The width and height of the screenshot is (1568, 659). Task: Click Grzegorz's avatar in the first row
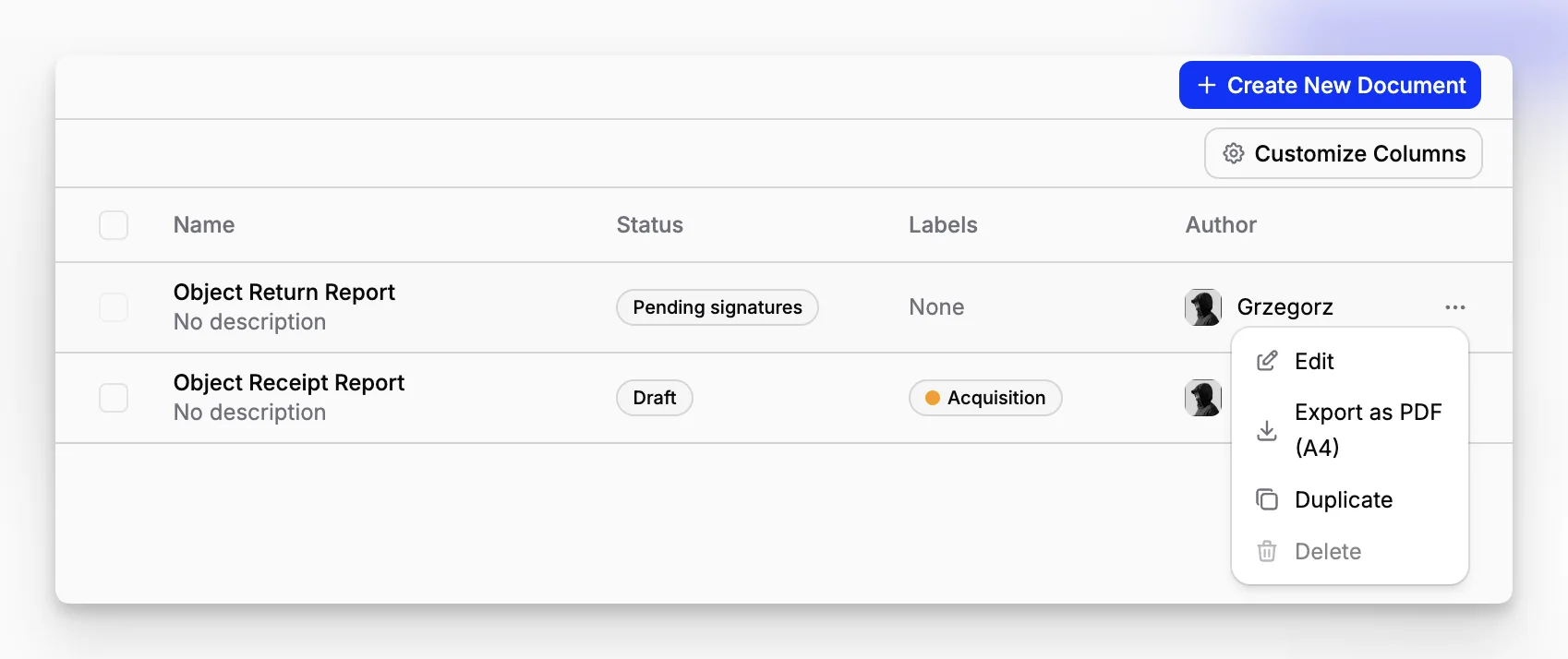1203,307
